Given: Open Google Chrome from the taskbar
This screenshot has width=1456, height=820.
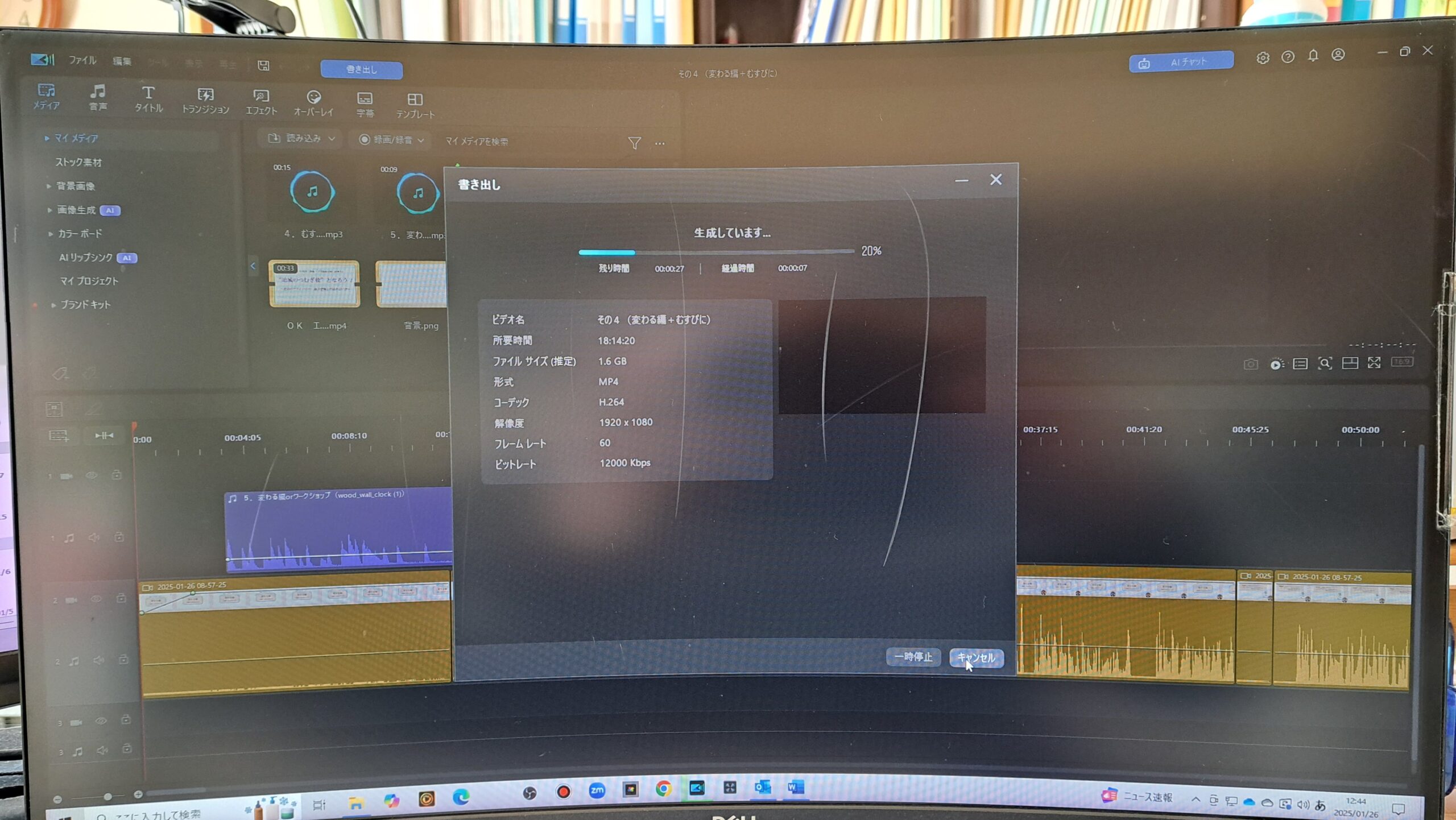Looking at the screenshot, I should coord(664,789).
